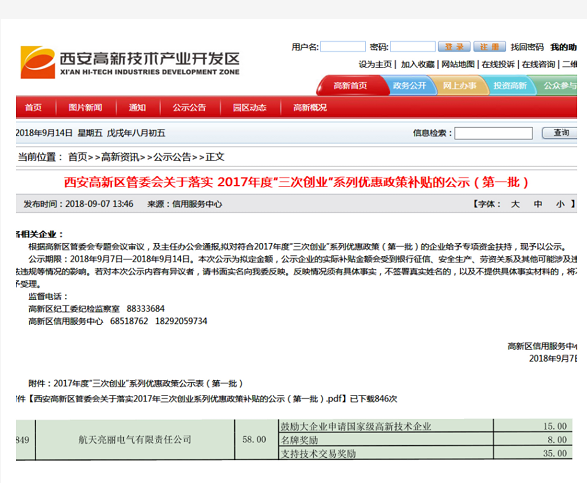Select the 58.00 total cell

coord(255,440)
